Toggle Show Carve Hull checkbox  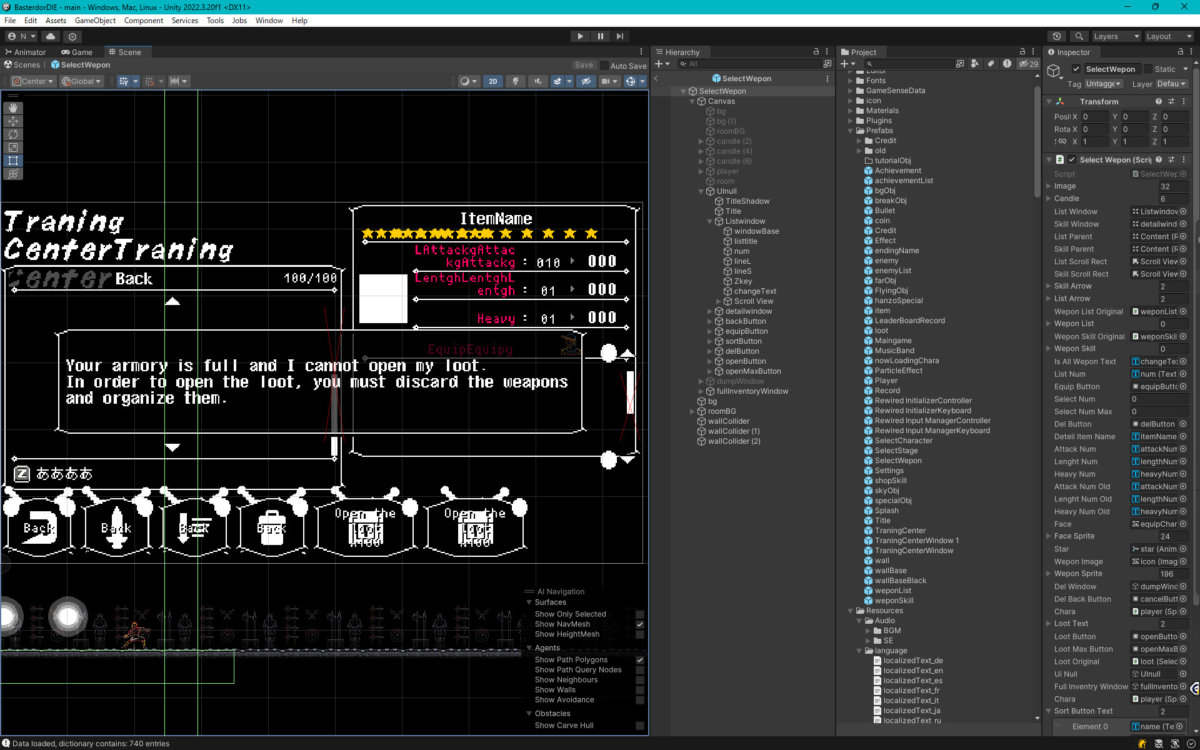click(x=640, y=725)
